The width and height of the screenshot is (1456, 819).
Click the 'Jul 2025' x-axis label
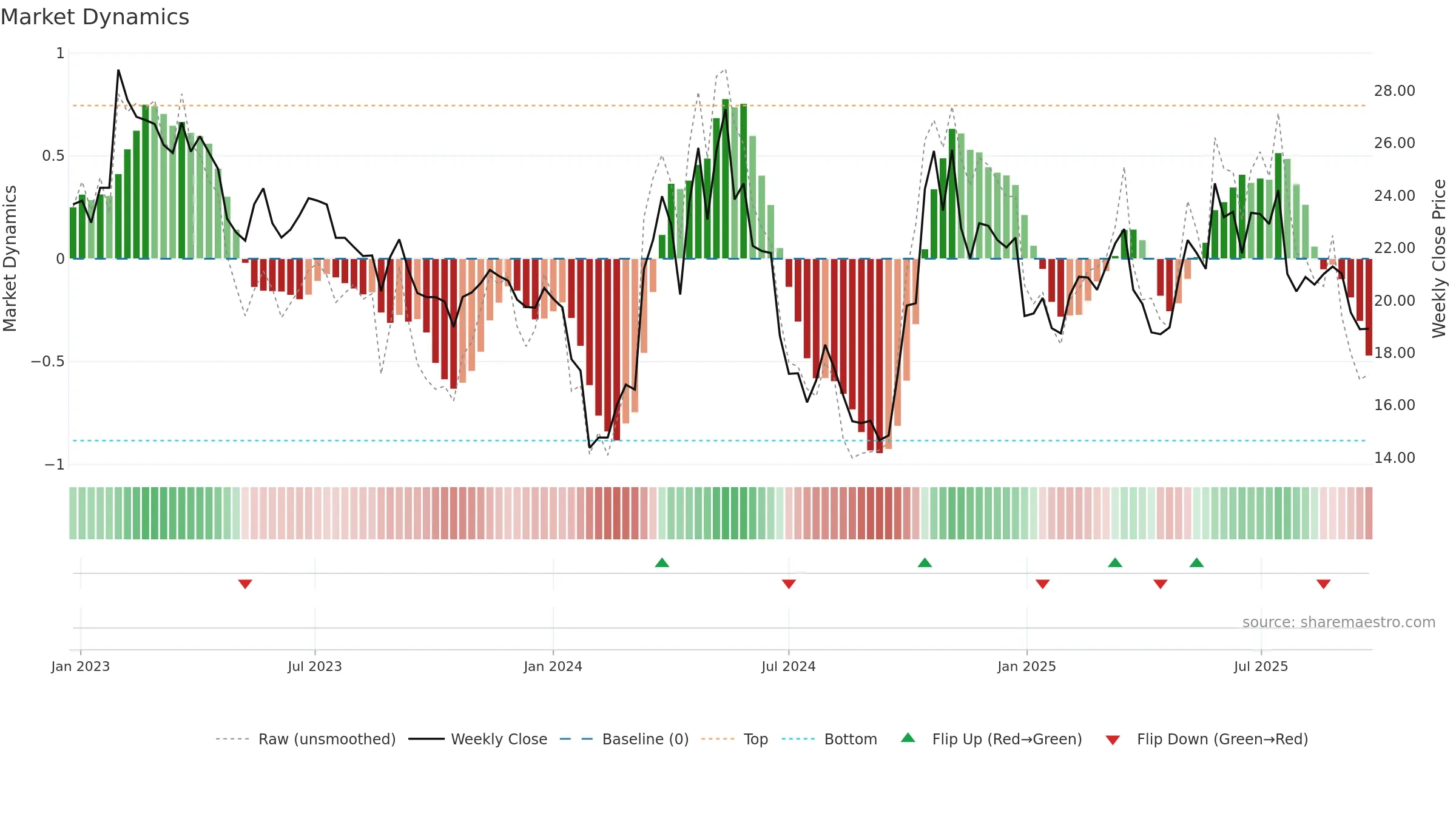1261,666
